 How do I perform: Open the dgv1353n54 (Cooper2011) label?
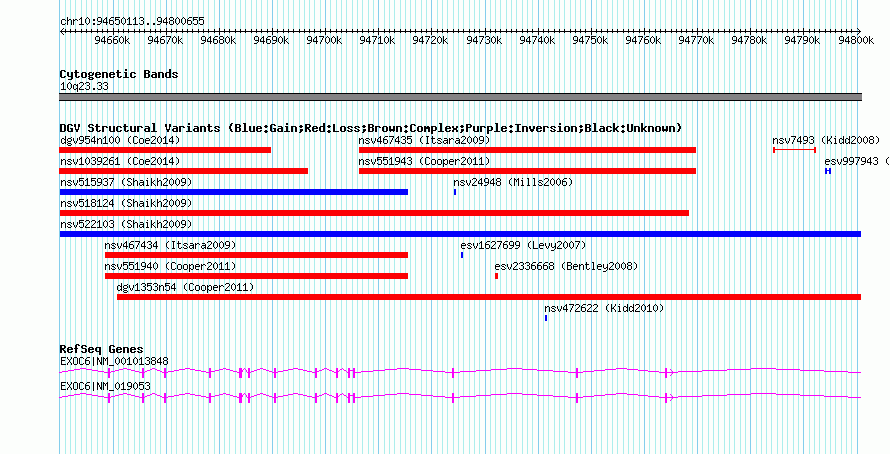click(x=186, y=287)
